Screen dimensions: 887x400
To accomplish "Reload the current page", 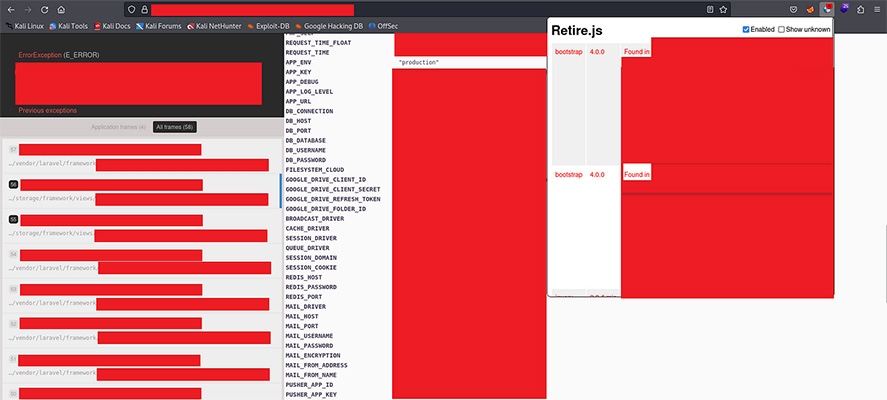I will (44, 9).
